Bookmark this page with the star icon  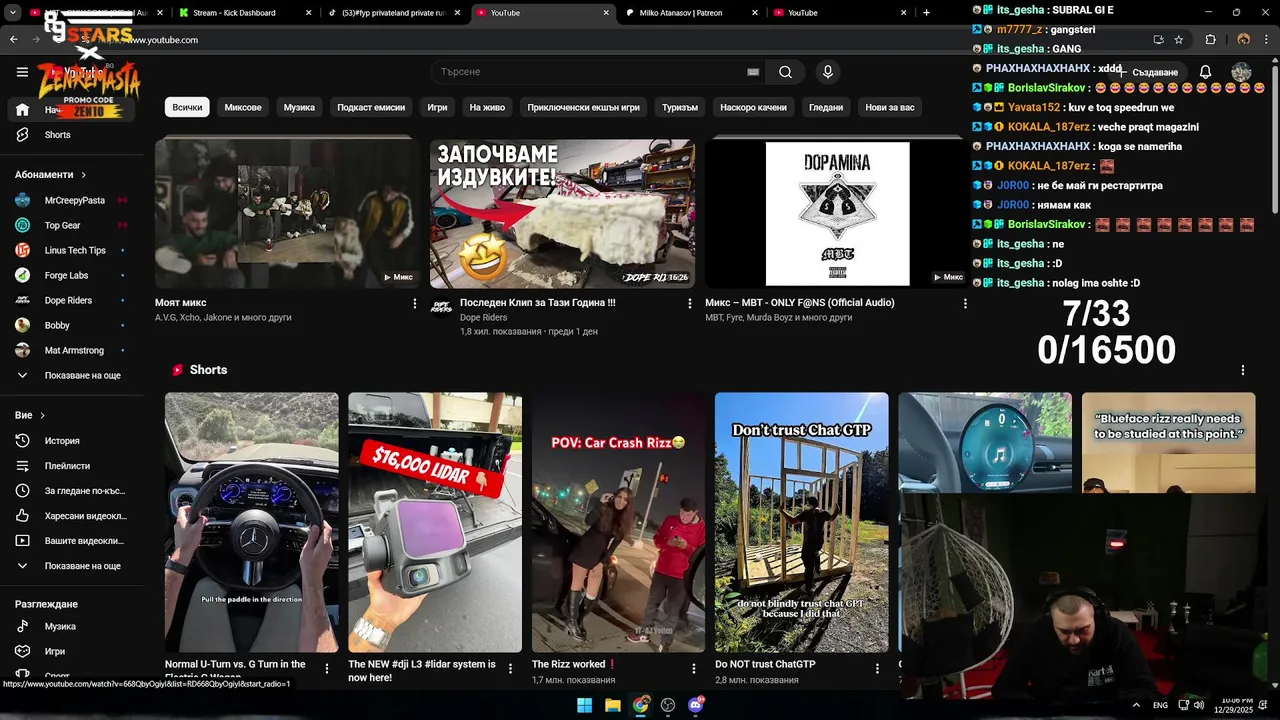click(x=1179, y=40)
